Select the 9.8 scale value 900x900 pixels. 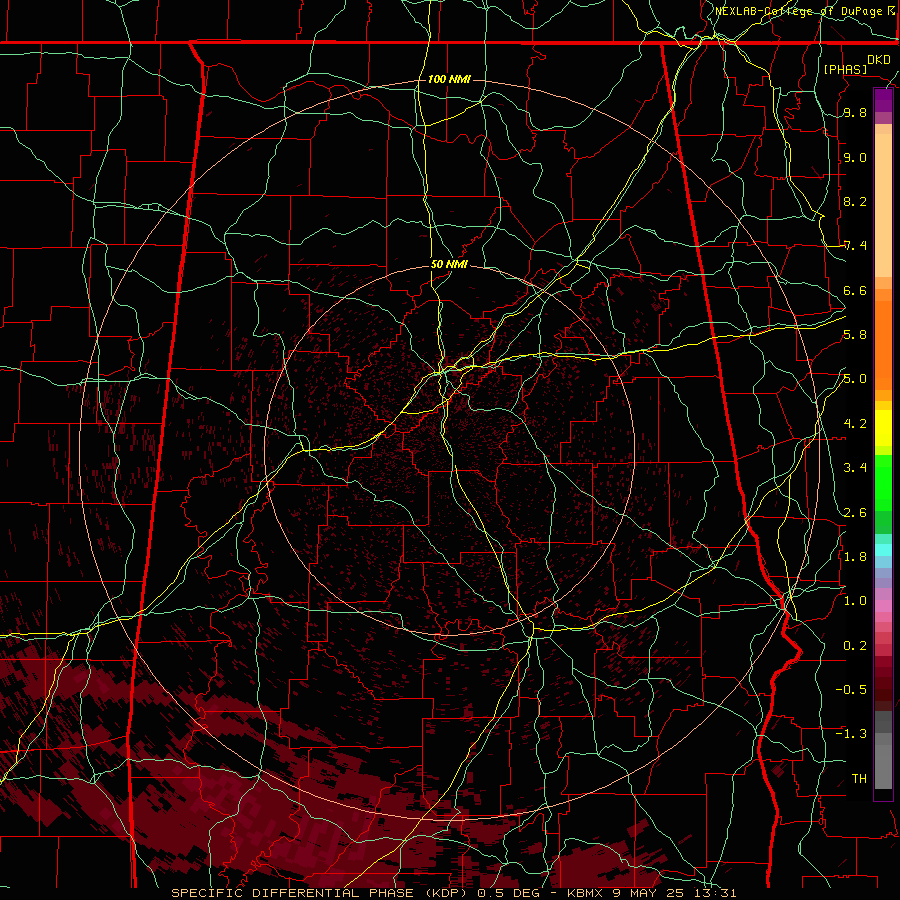point(855,113)
